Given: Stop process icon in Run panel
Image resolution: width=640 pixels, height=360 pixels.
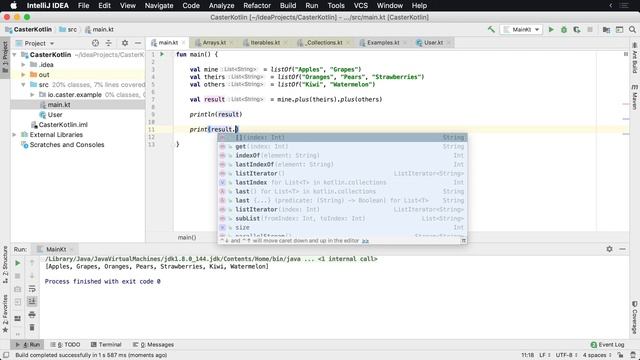Looking at the screenshot, I should point(18,276).
